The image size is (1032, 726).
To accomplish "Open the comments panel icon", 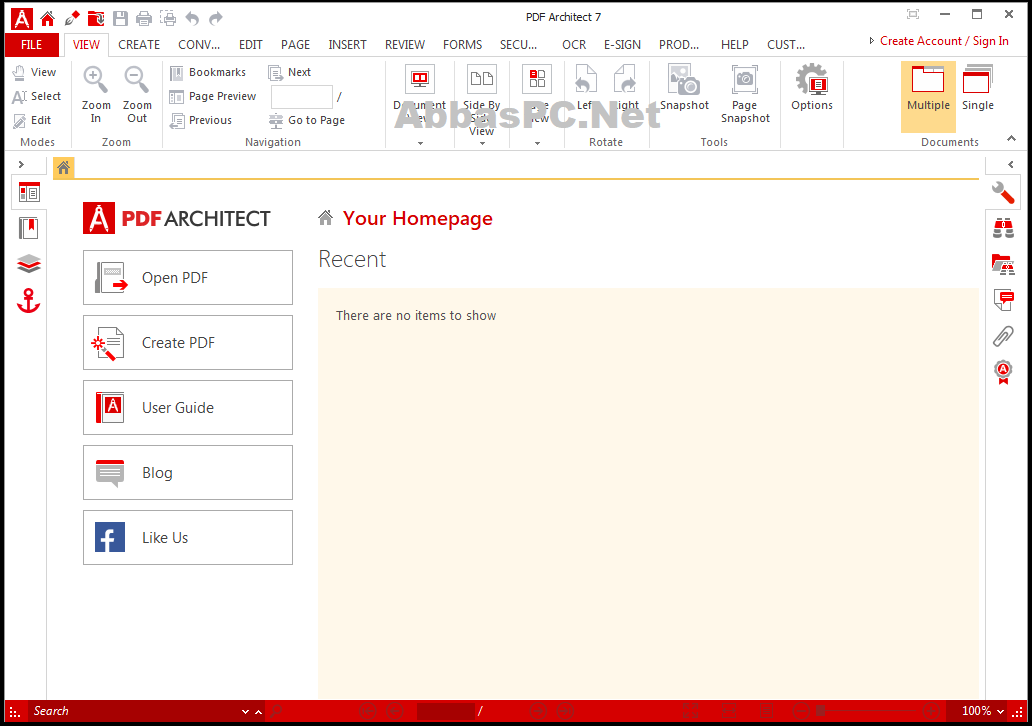I will [x=1003, y=300].
